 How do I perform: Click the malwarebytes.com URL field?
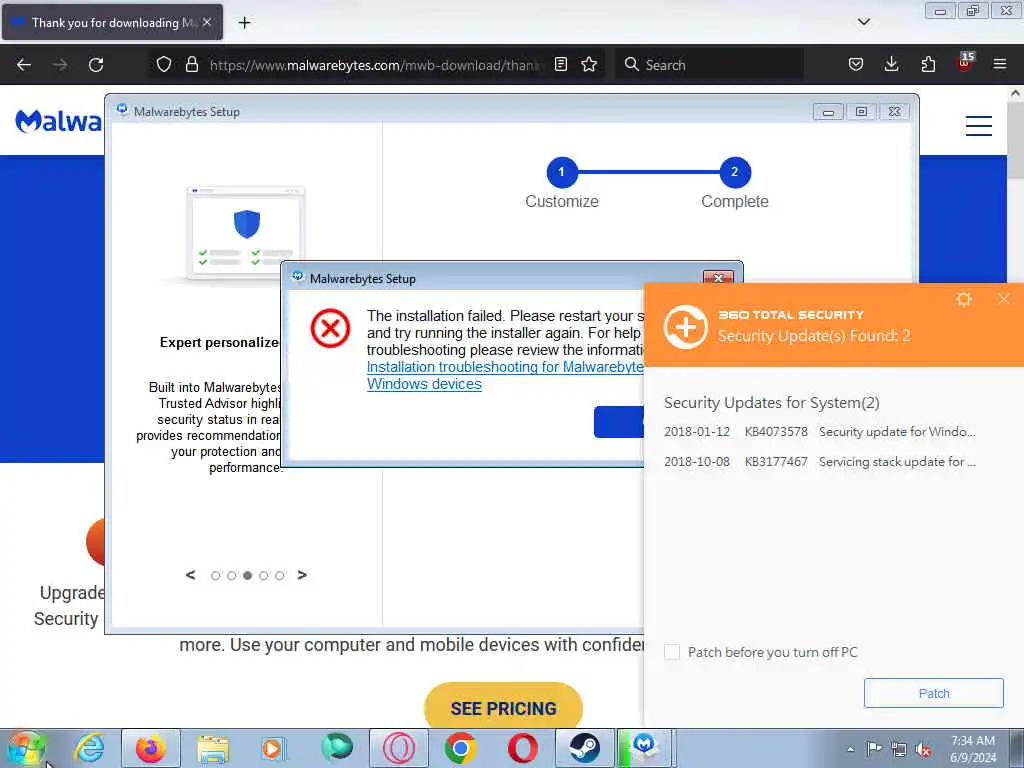click(374, 65)
